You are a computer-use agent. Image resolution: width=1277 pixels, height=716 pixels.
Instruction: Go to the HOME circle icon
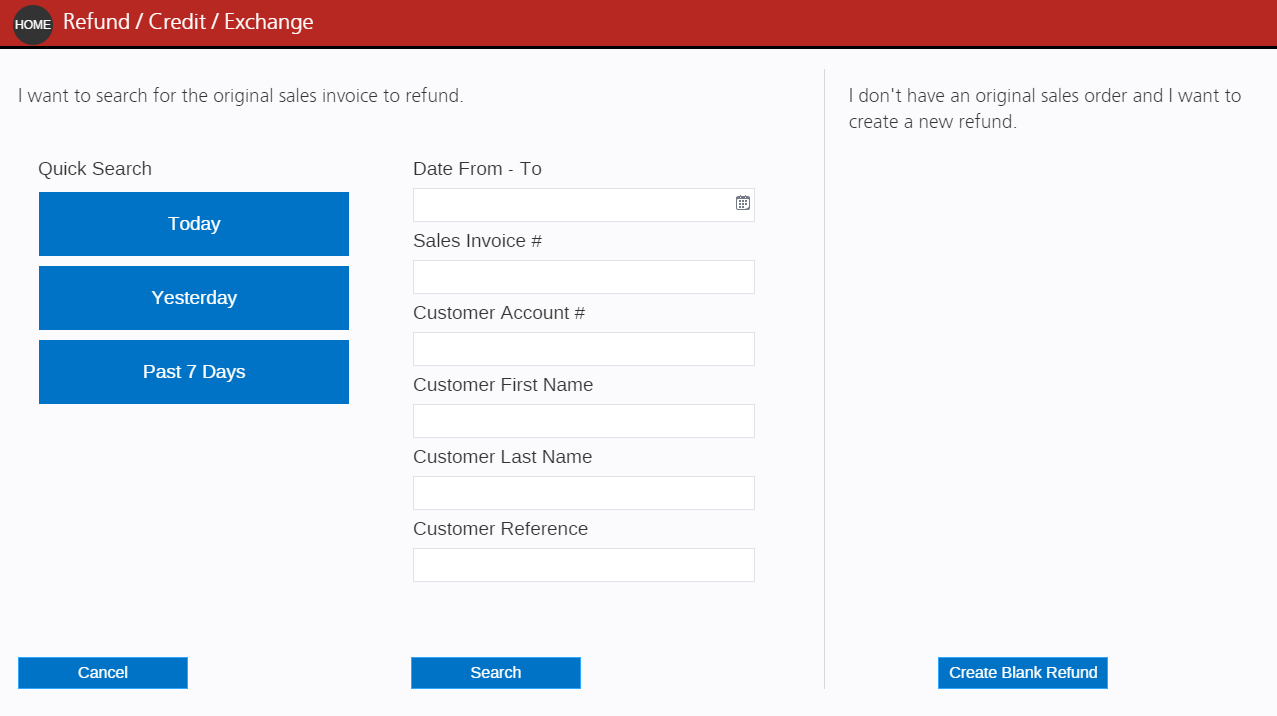(33, 24)
